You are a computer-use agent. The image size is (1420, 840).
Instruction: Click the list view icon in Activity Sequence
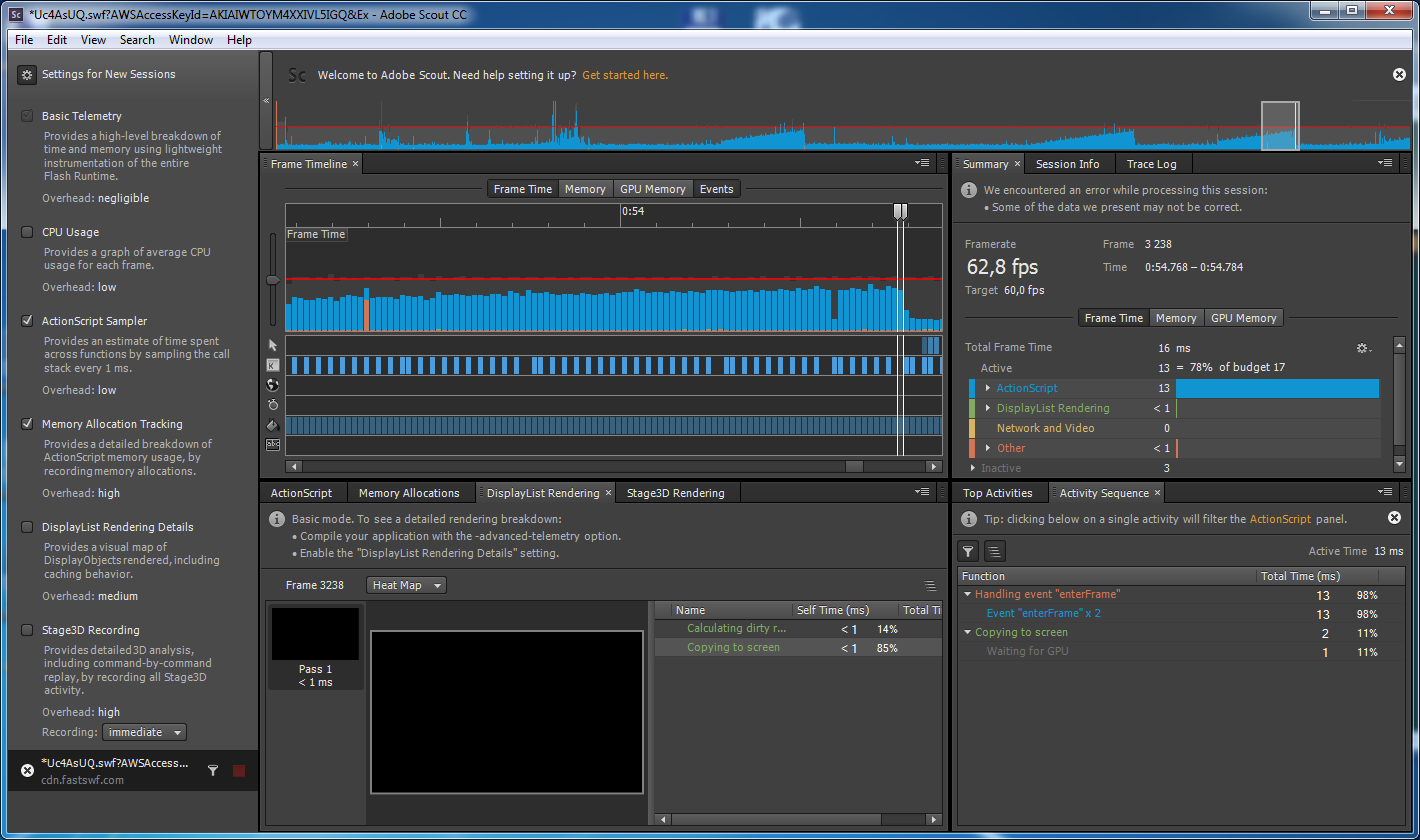click(x=994, y=551)
